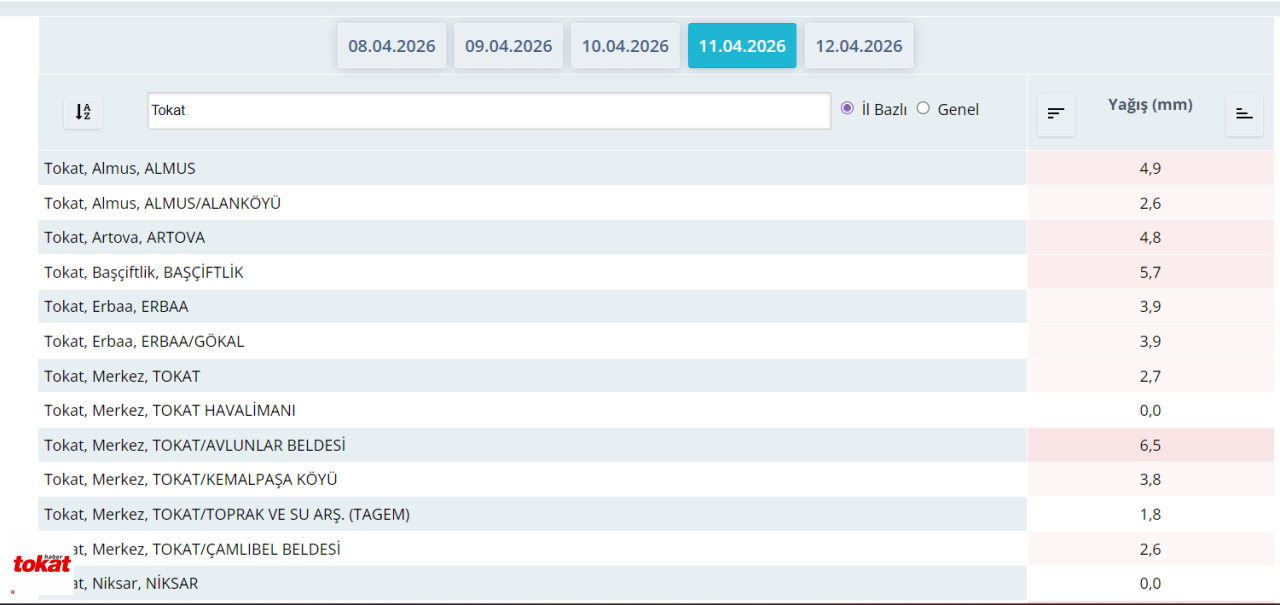Click rainfall value 3,8 for KEMALPAŞA KÖYÜ
The height and width of the screenshot is (605, 1280).
pyautogui.click(x=1150, y=479)
